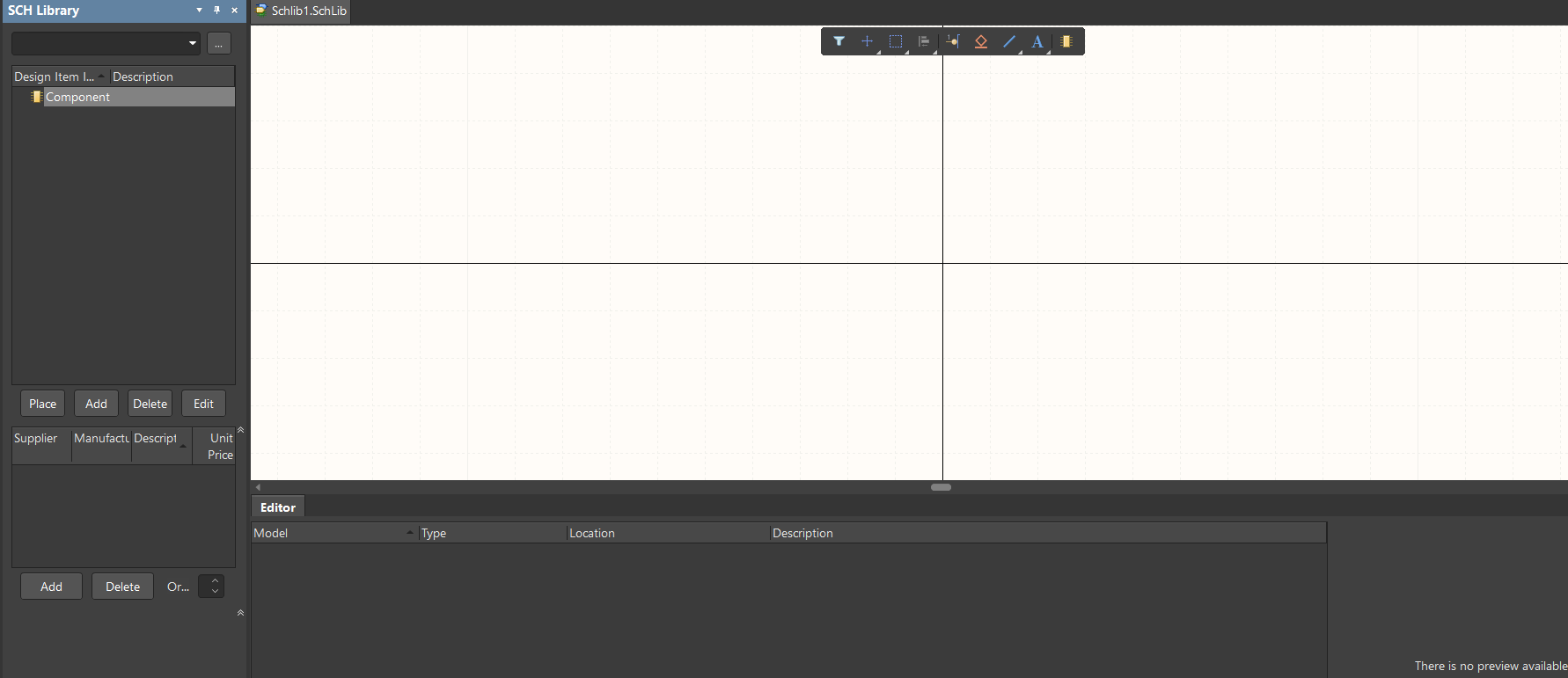The image size is (1568, 678).
Task: Select the Move objects cross tool
Action: (867, 41)
